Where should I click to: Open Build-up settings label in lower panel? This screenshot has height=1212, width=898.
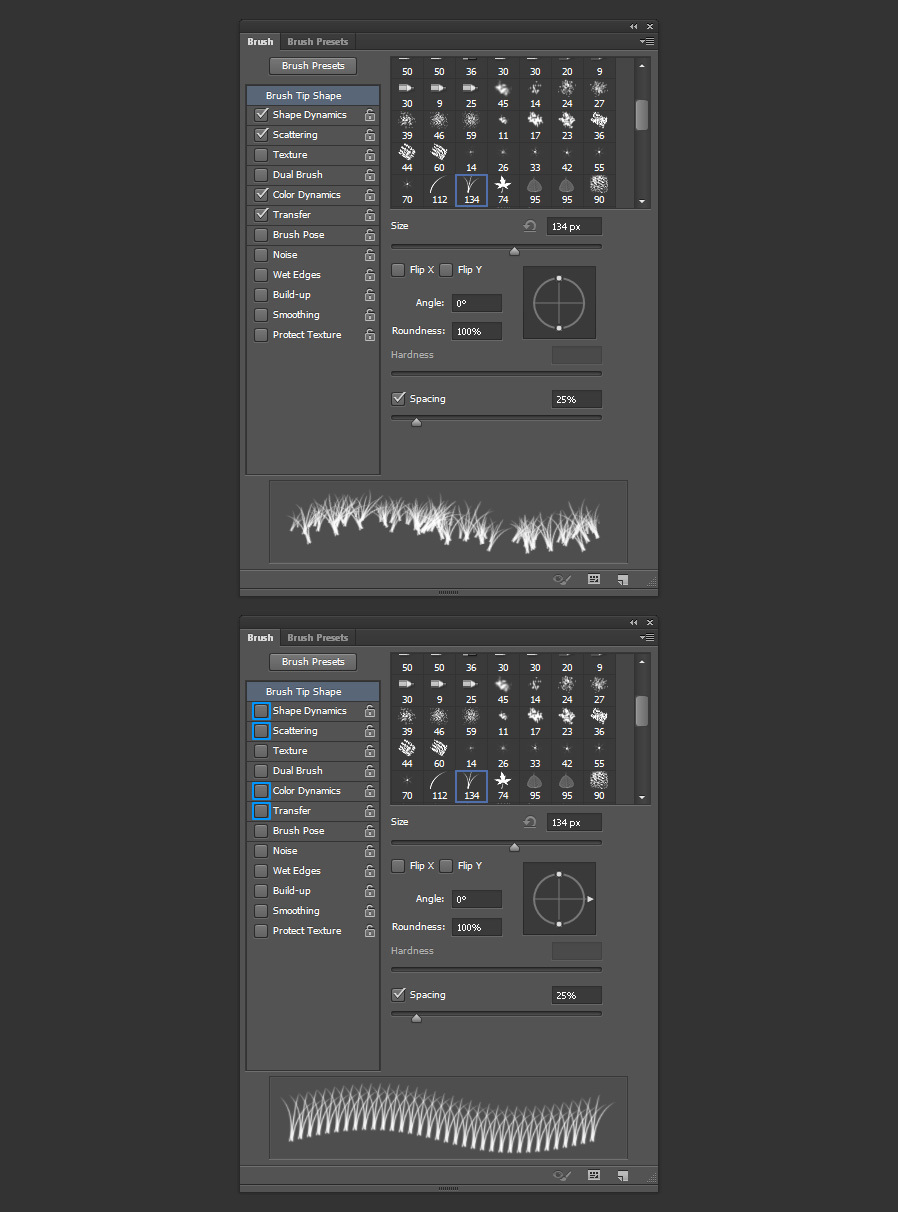pos(291,891)
